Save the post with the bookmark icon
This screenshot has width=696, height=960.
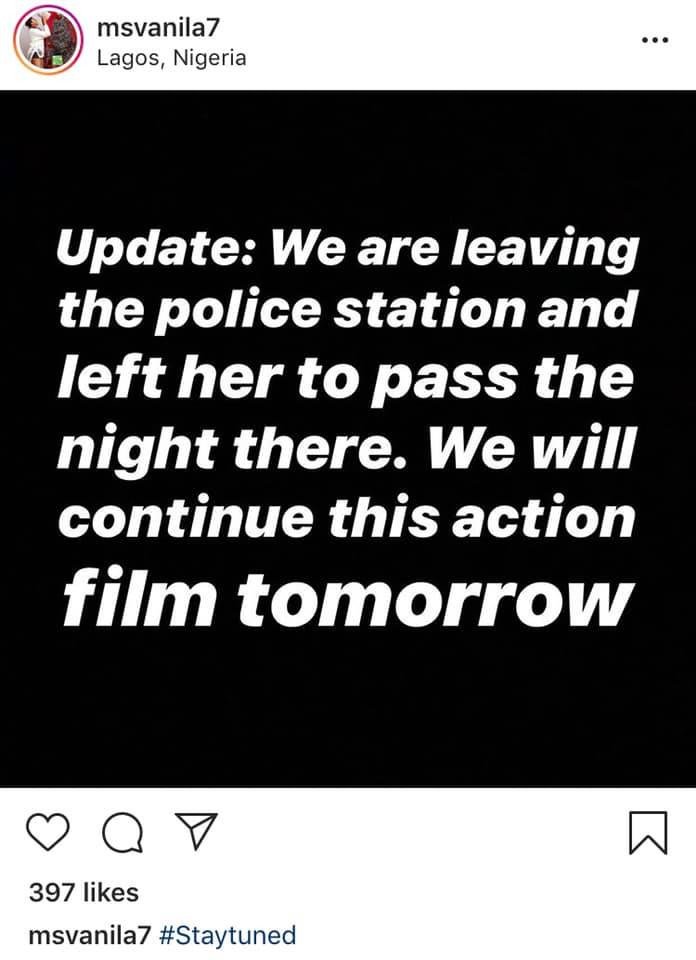[x=648, y=833]
